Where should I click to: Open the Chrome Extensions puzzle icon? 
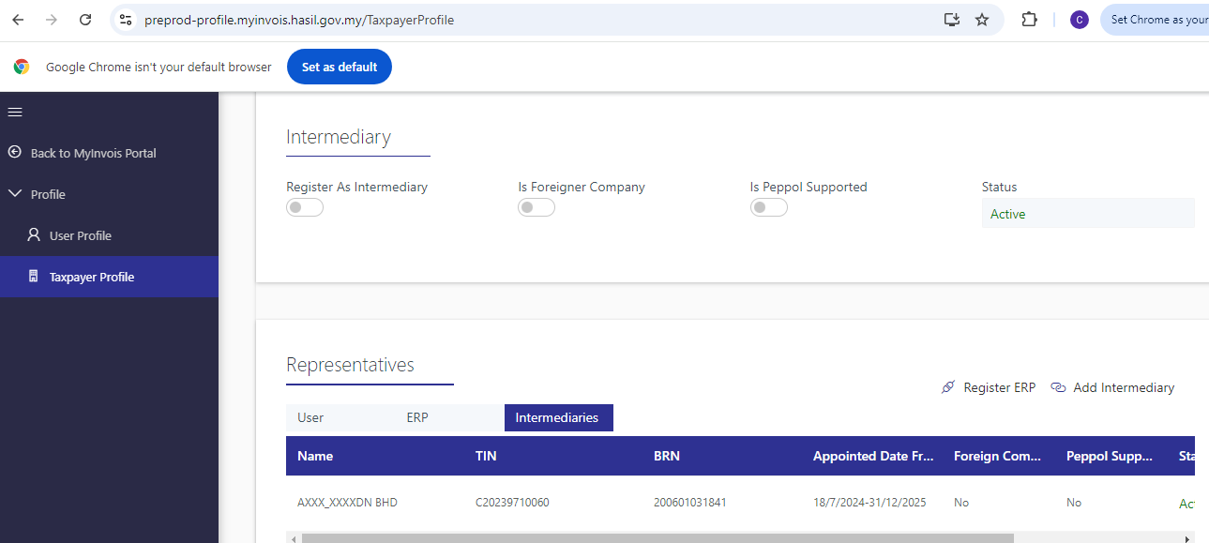(1028, 19)
